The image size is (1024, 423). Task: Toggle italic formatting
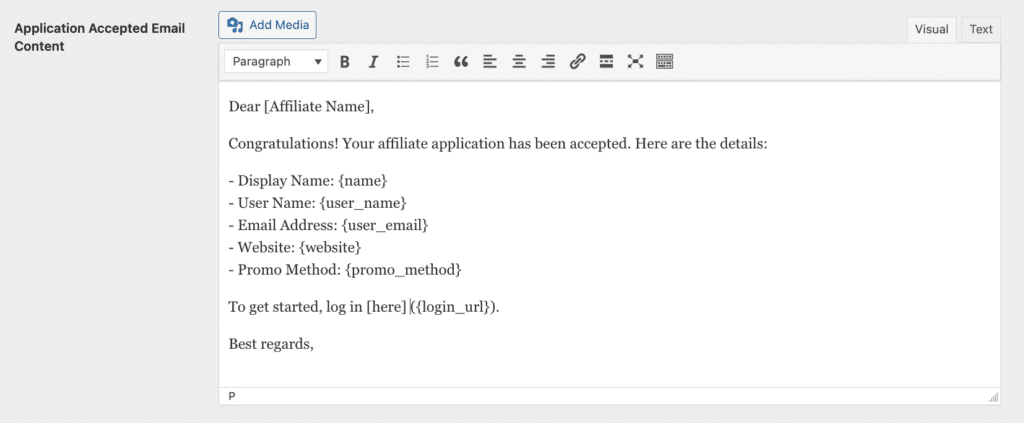click(x=374, y=62)
